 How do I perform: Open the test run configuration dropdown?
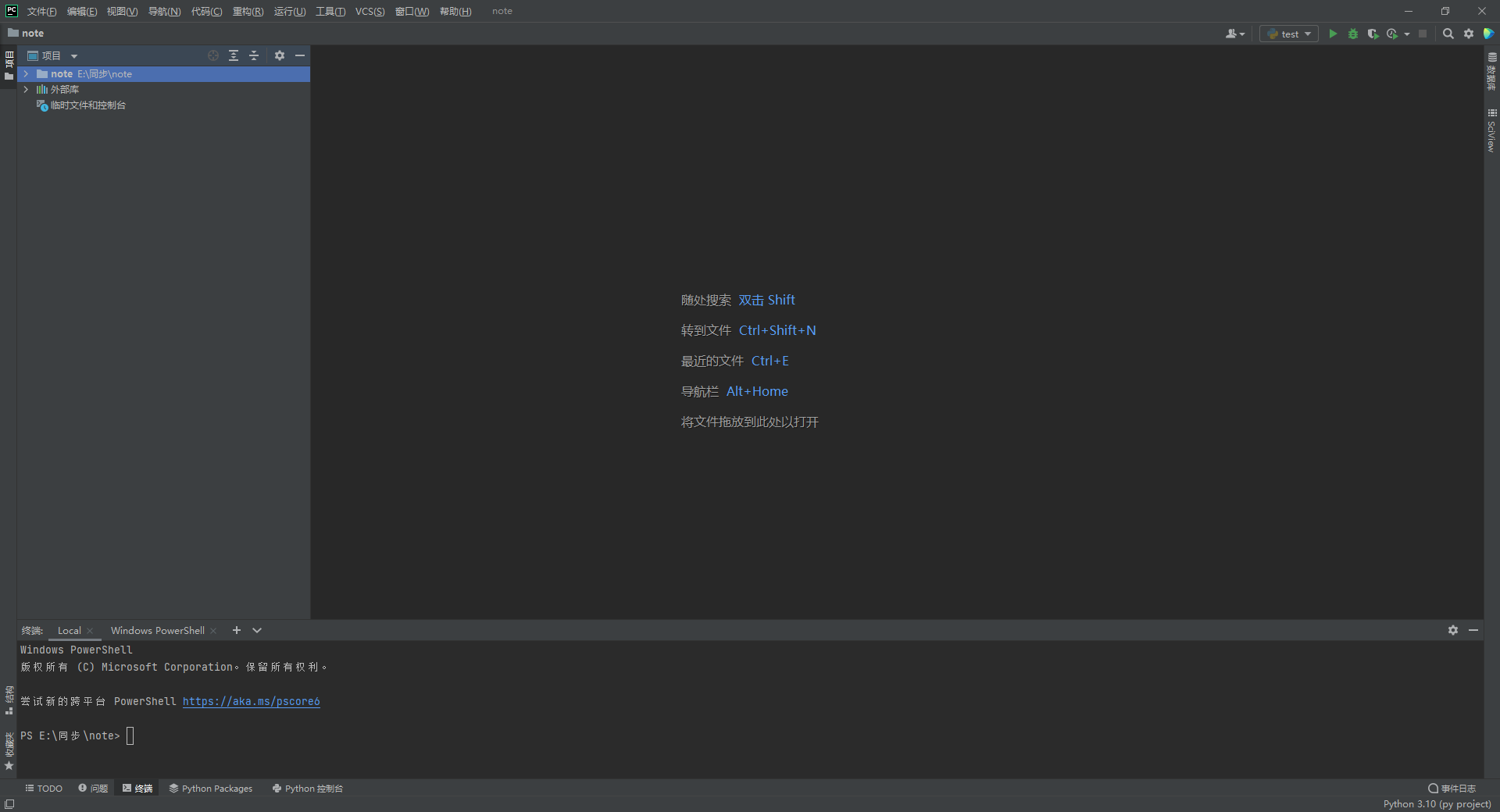(1289, 34)
